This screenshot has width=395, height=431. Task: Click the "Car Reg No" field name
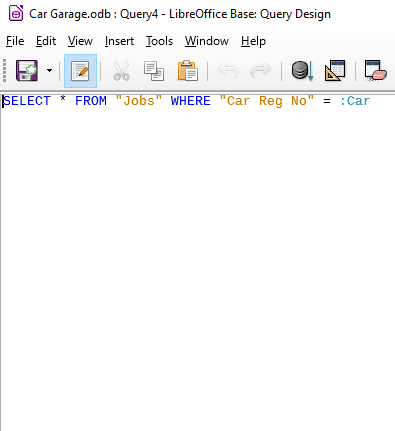click(x=267, y=101)
